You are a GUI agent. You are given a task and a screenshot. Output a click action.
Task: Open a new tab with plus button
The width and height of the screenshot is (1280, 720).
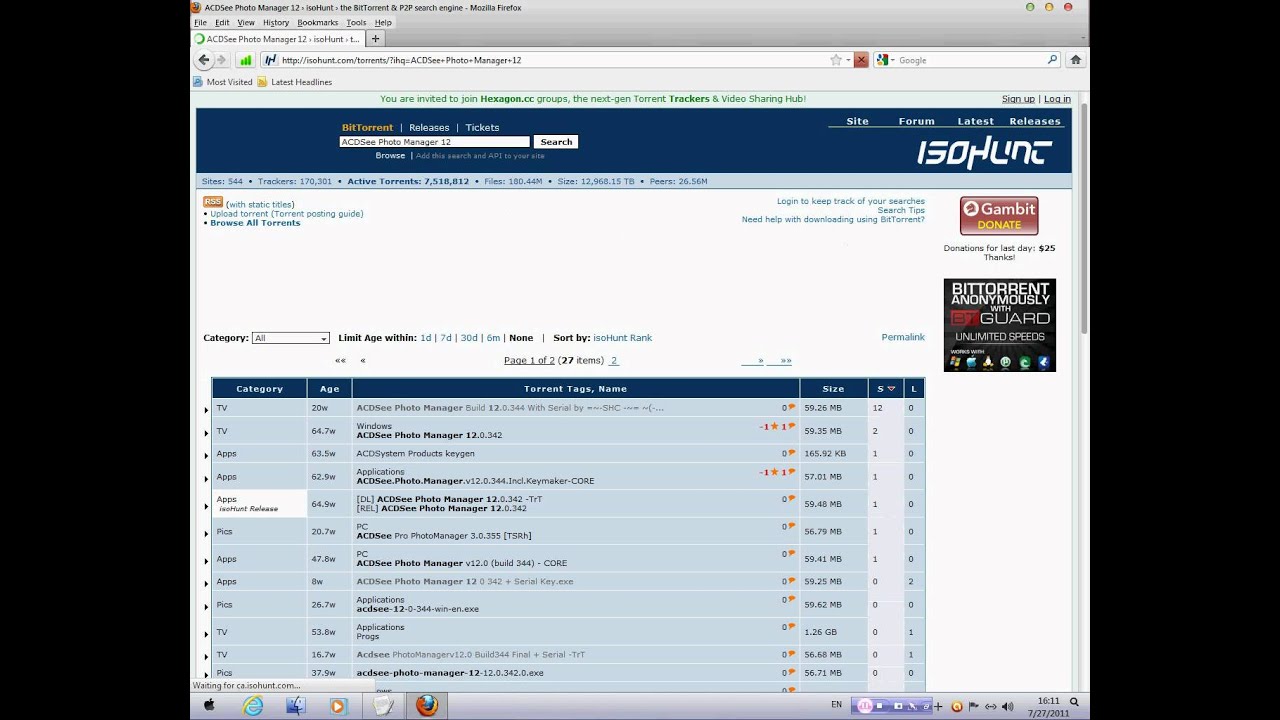click(376, 39)
